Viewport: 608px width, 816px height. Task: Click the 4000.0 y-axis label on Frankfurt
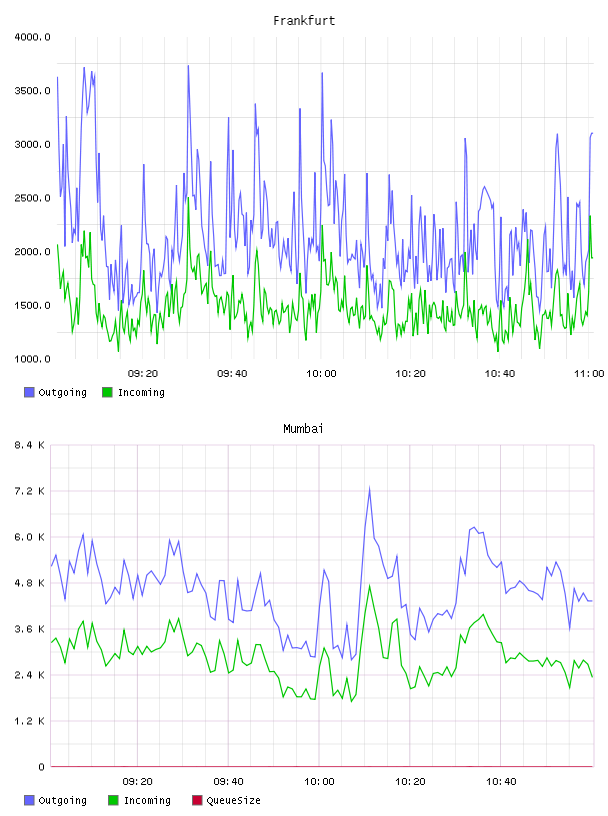pyautogui.click(x=32, y=37)
